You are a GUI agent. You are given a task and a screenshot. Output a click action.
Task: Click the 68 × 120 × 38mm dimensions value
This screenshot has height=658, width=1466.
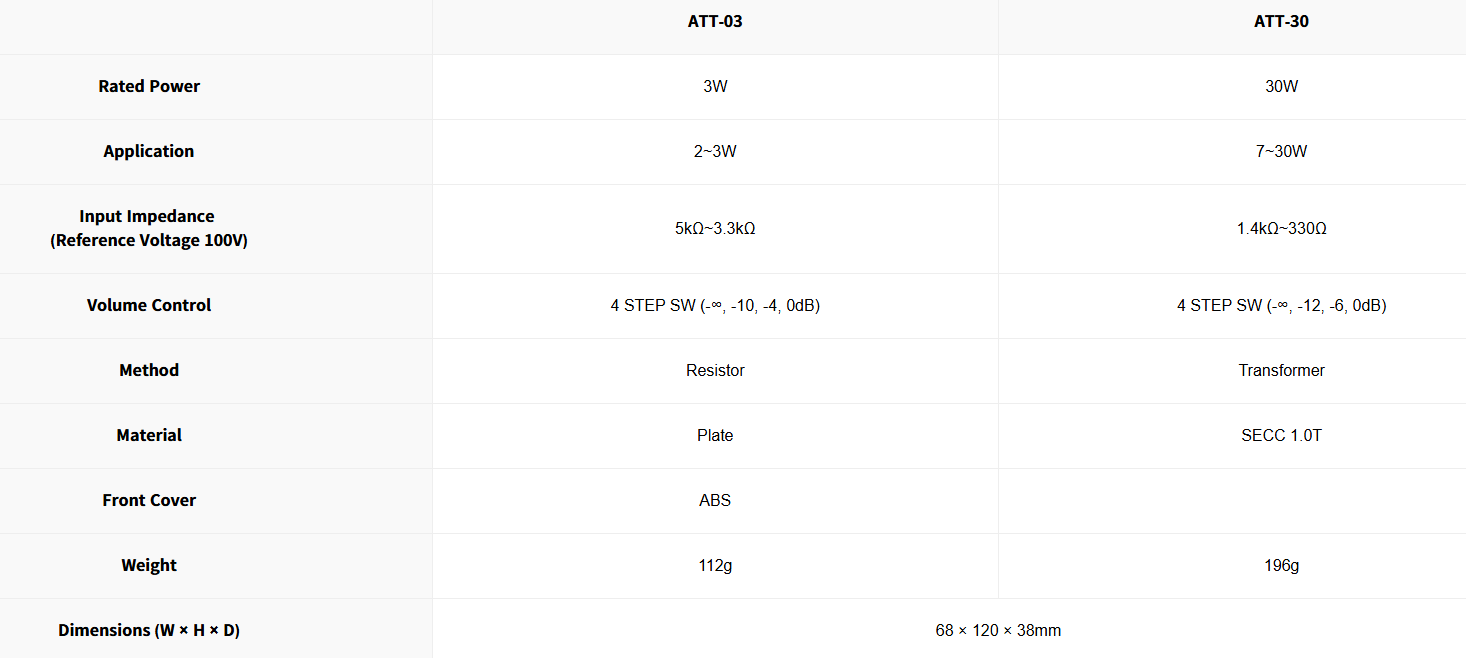click(x=998, y=630)
